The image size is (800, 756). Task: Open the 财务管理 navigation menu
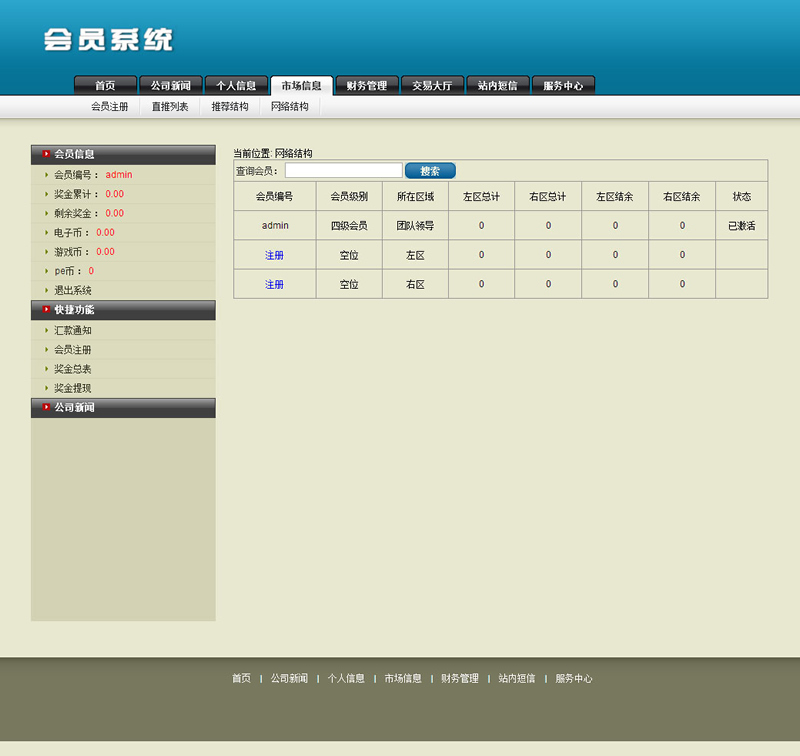click(366, 85)
